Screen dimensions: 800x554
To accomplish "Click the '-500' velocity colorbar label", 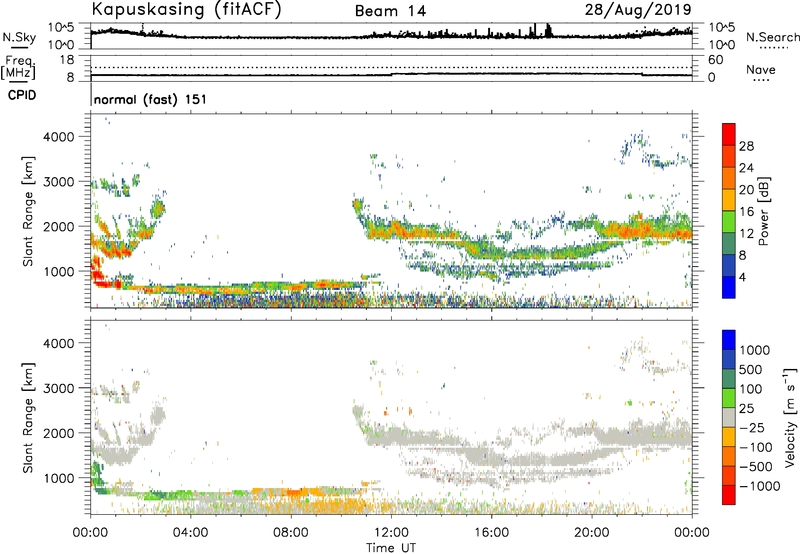I will 756,467.
